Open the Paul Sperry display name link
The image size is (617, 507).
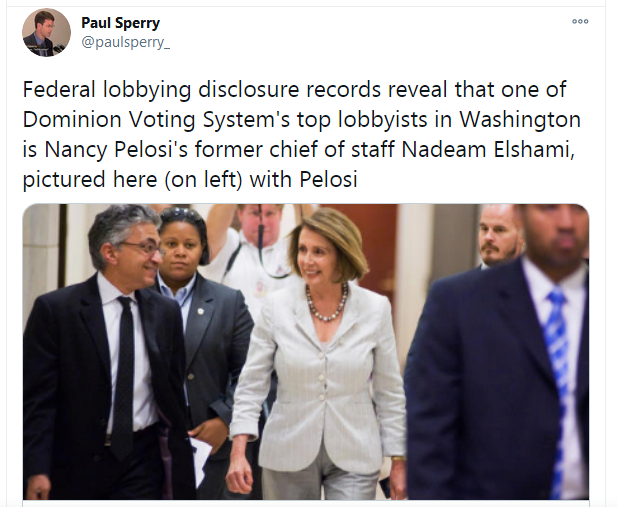[120, 22]
